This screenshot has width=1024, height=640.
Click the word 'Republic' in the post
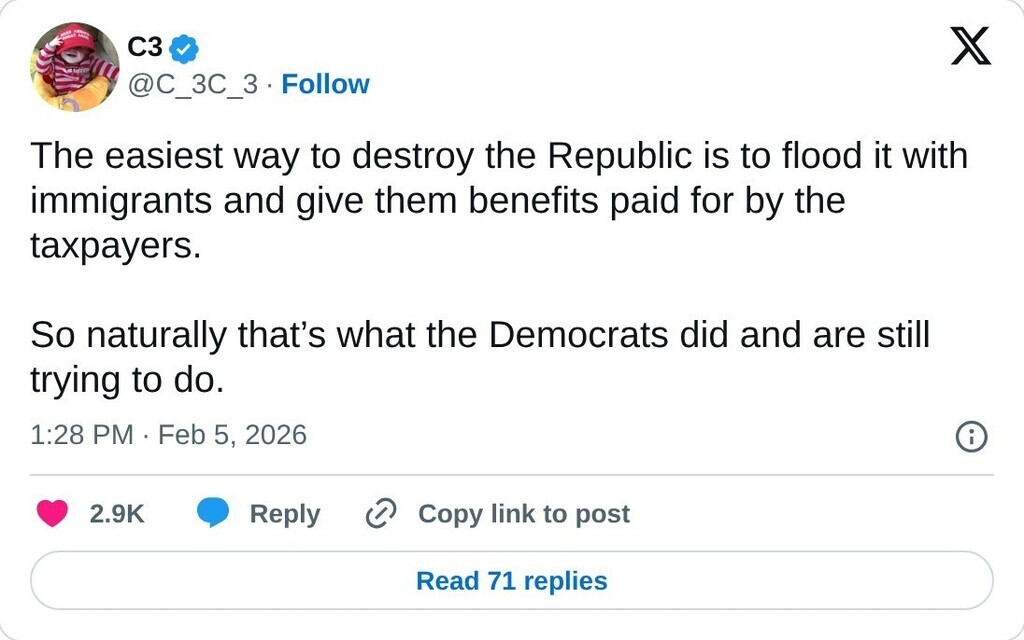point(620,157)
